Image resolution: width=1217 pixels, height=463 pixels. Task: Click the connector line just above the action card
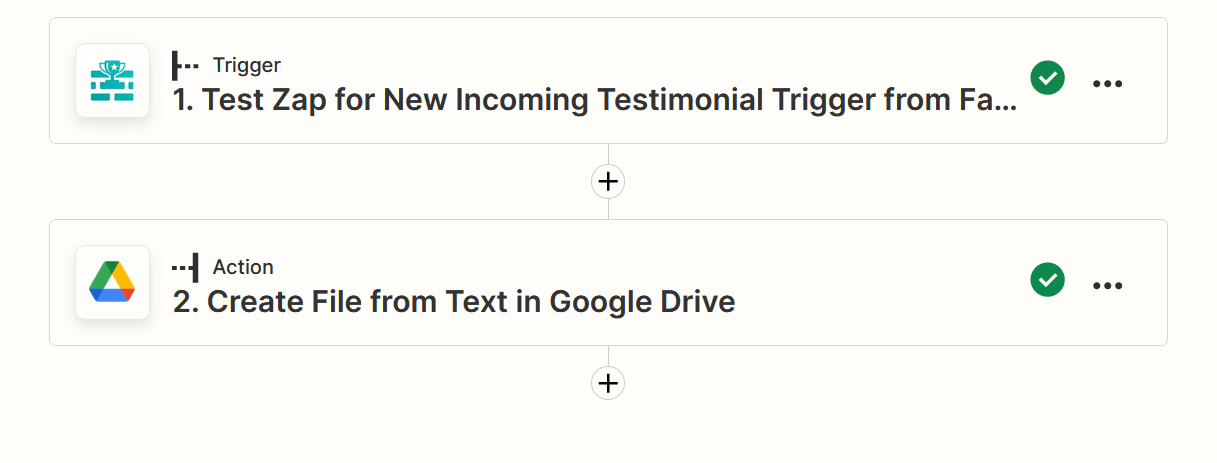(608, 209)
